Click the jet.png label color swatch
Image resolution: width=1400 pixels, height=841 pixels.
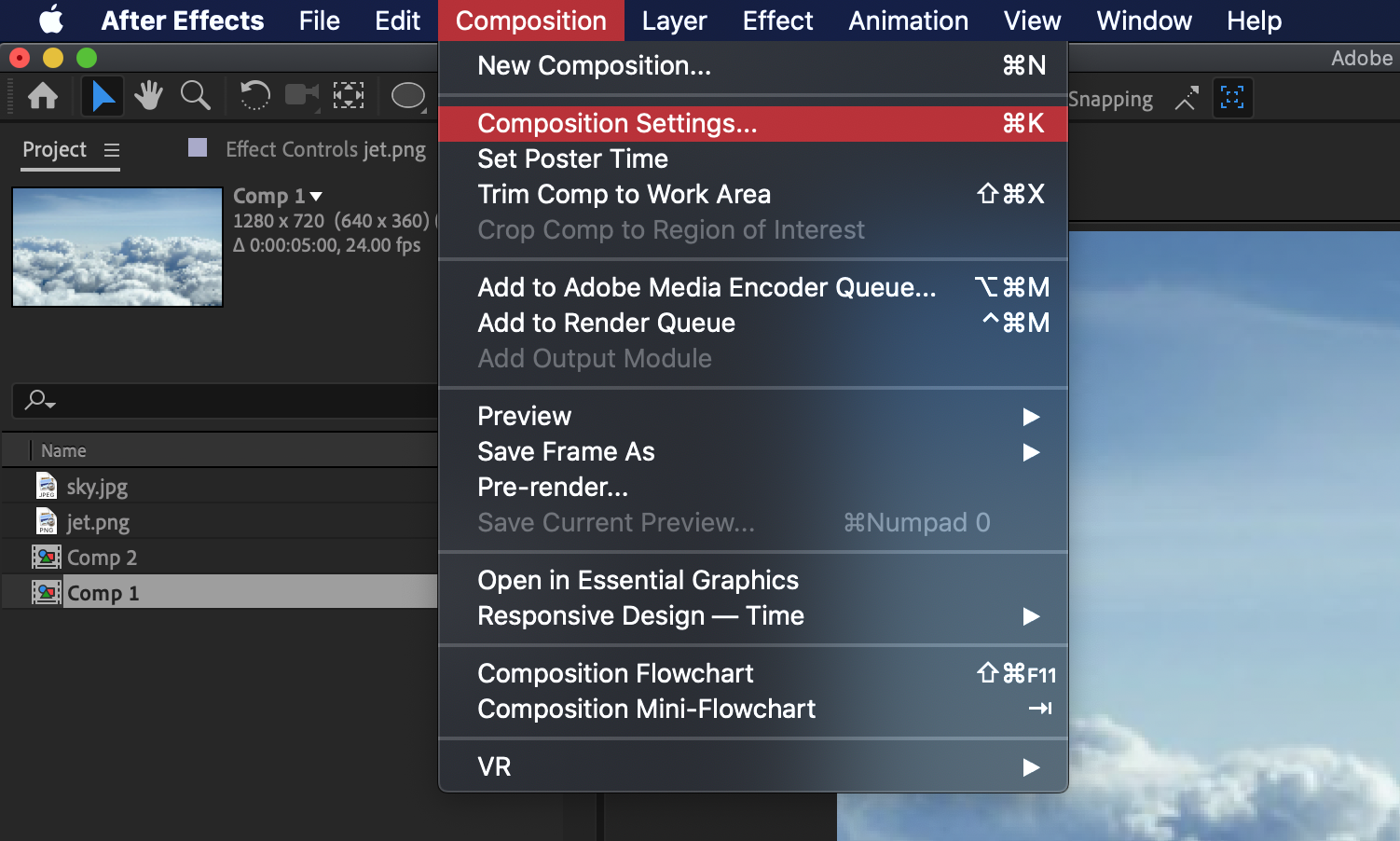point(198,147)
